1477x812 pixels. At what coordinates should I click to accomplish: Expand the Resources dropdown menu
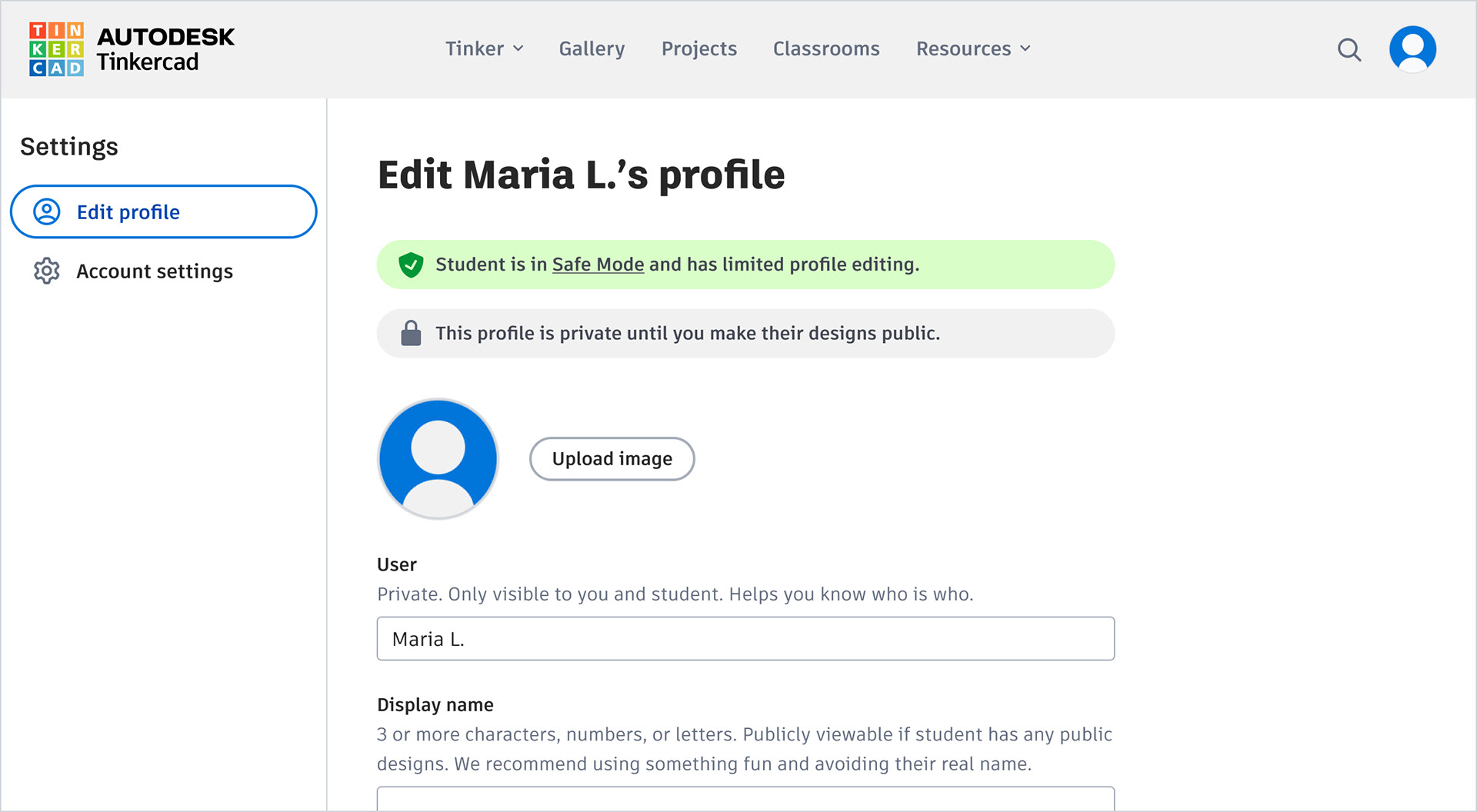(972, 48)
